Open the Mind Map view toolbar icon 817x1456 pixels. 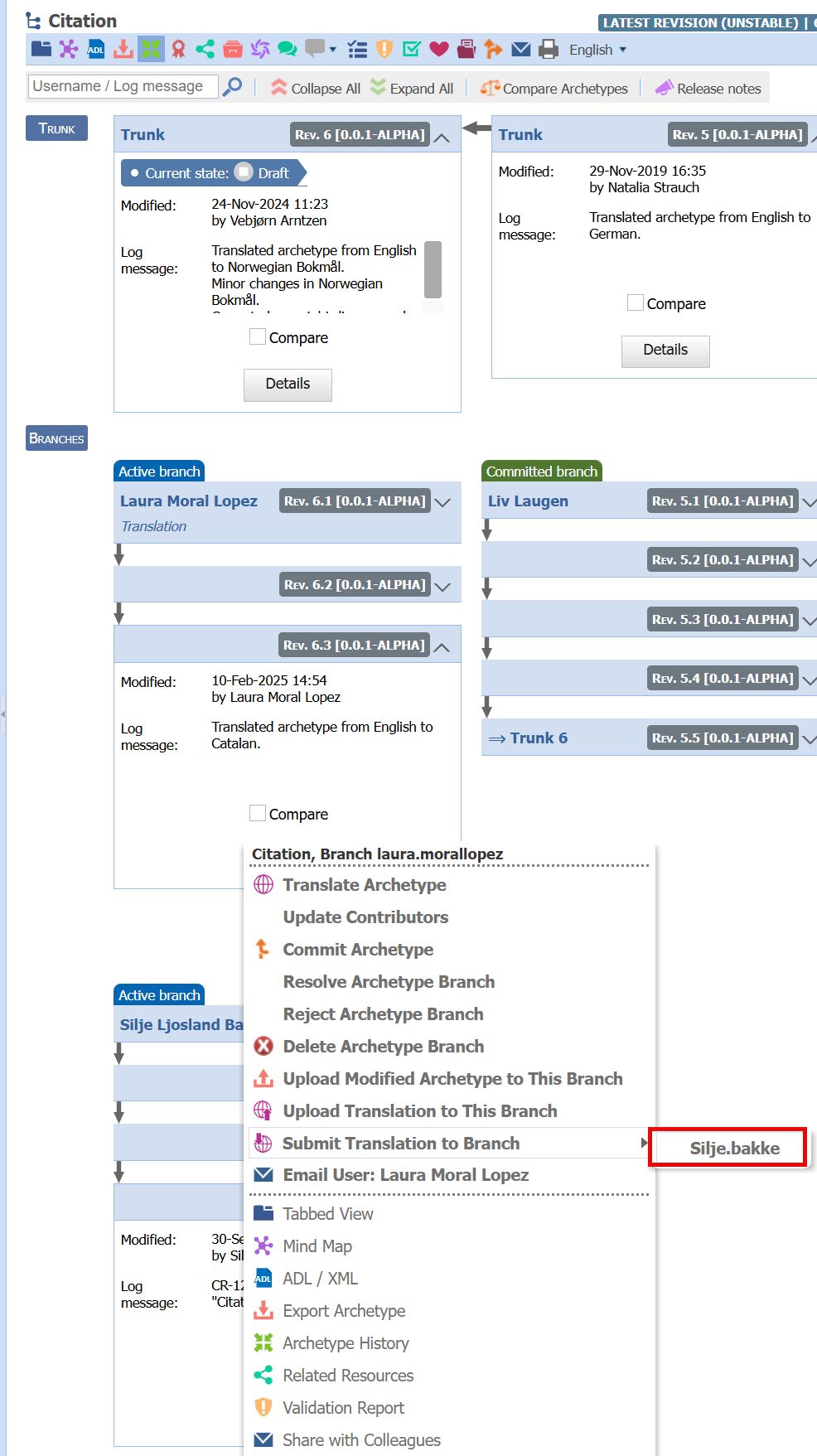(x=69, y=49)
